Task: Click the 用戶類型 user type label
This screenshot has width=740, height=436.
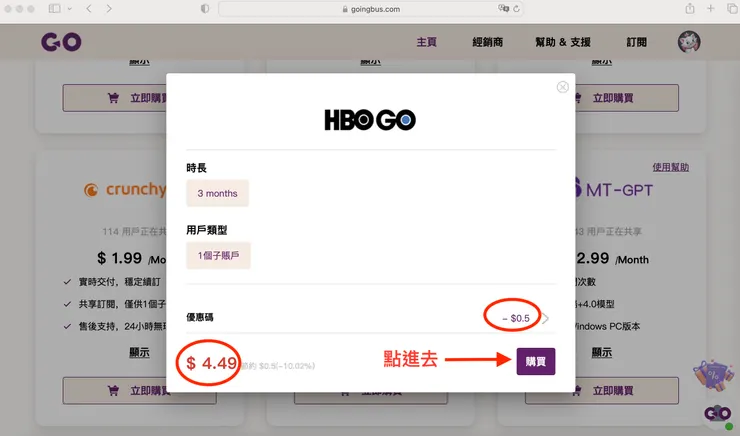Action: point(207,230)
